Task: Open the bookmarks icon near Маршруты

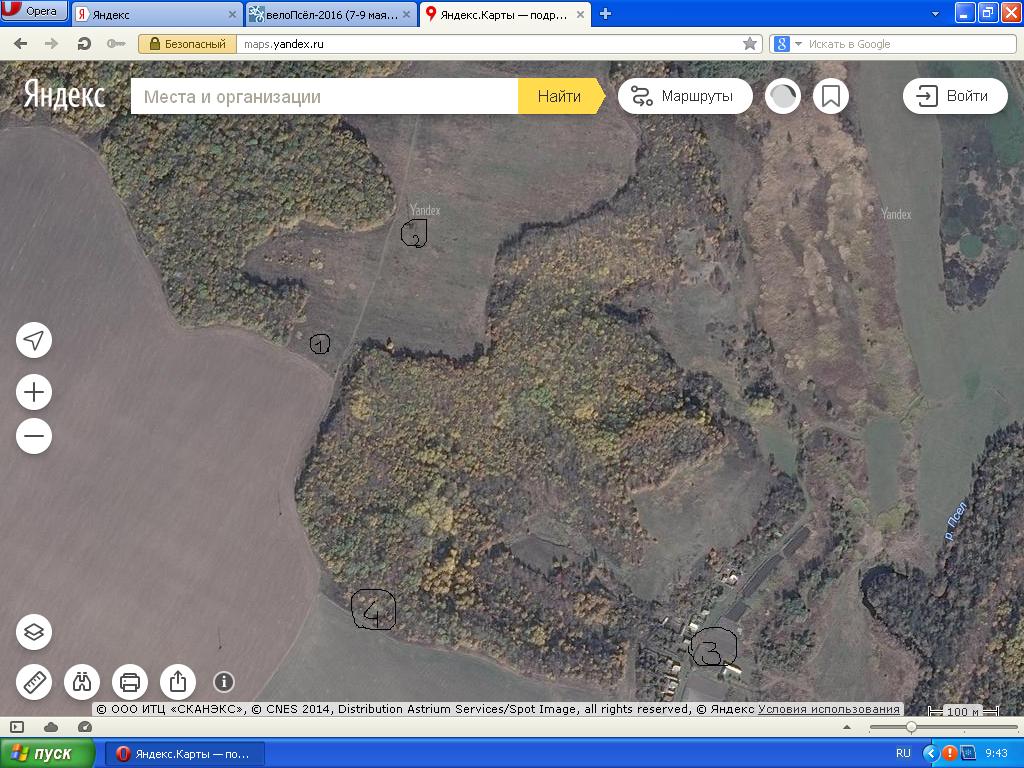Action: click(830, 96)
